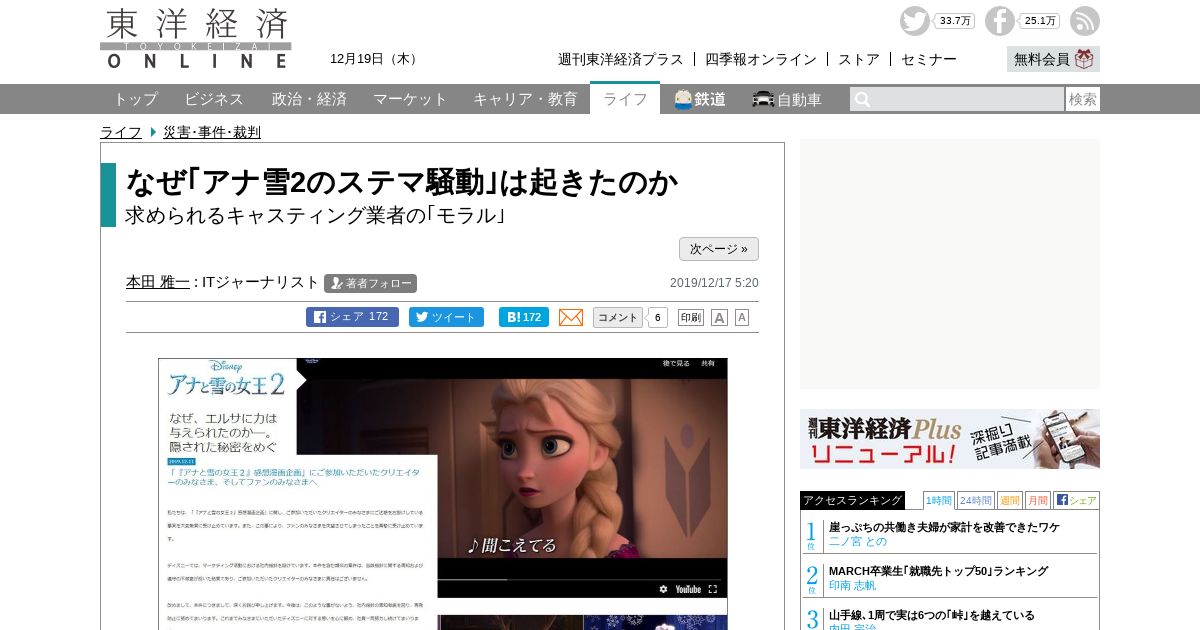Click the 災害･事件･裁判 breadcrumb link
The width and height of the screenshot is (1200, 630).
(212, 132)
